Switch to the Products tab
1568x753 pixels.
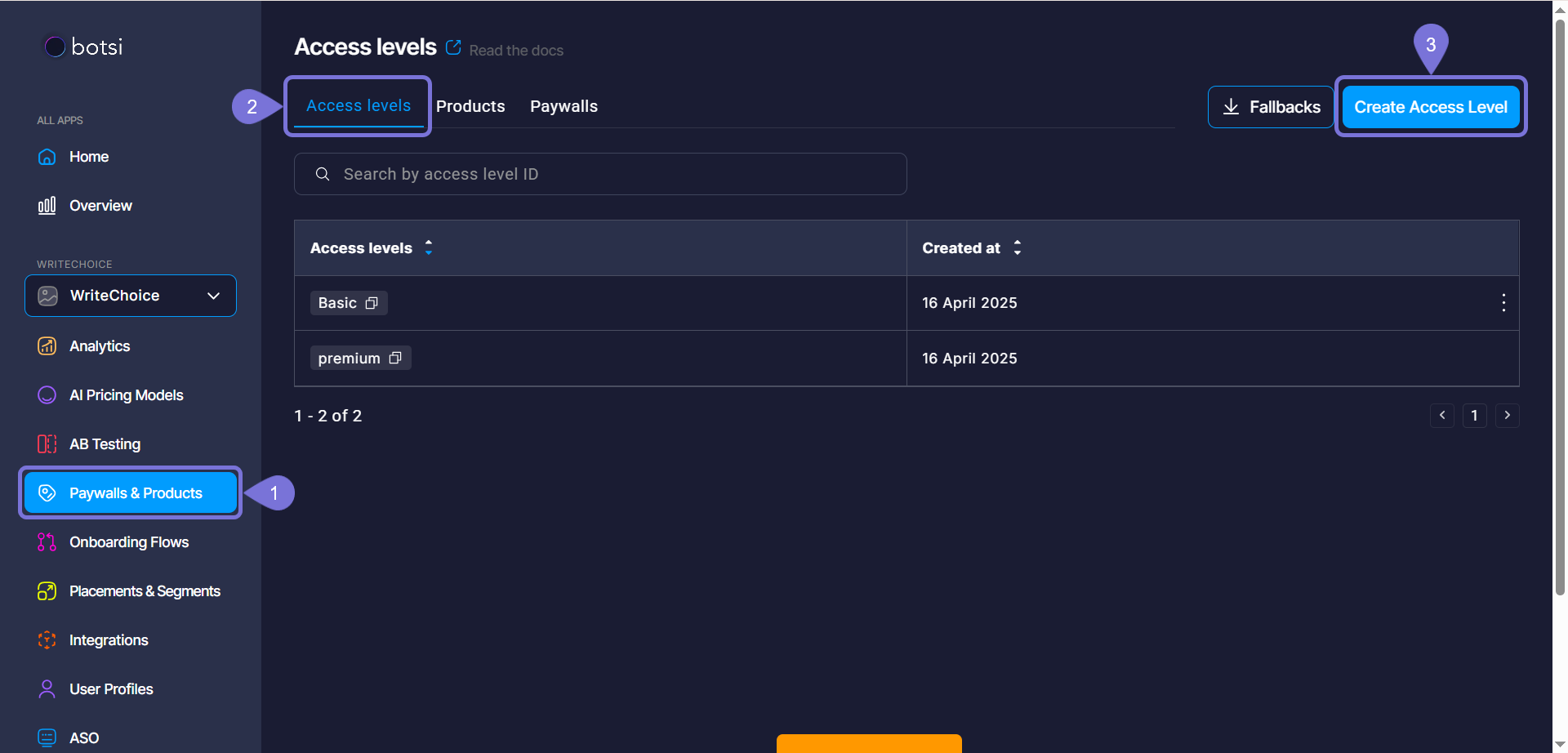pos(470,106)
